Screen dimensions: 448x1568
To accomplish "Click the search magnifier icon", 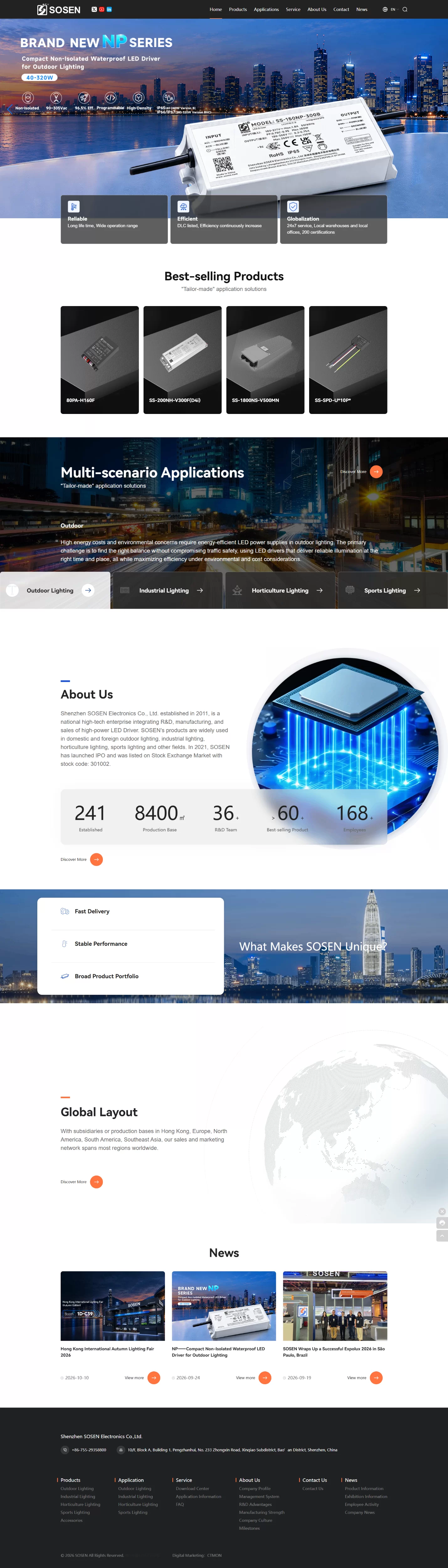I will point(405,10).
